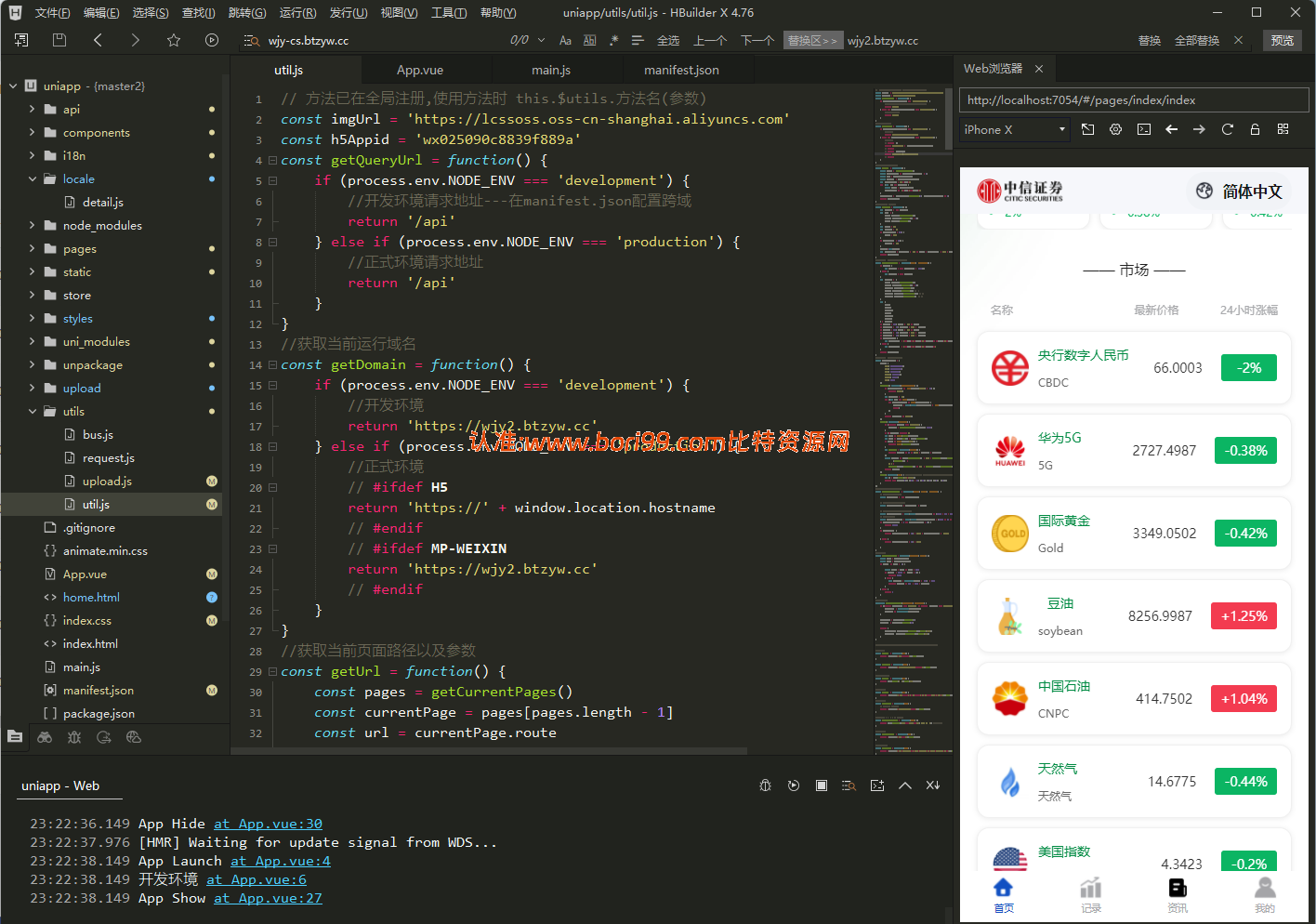Expand the uni_modules folder
The height and width of the screenshot is (924, 1316).
point(32,341)
